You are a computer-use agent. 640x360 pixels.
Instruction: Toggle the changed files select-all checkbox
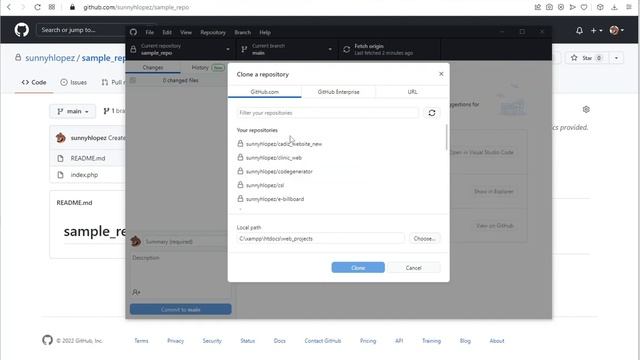click(133, 80)
